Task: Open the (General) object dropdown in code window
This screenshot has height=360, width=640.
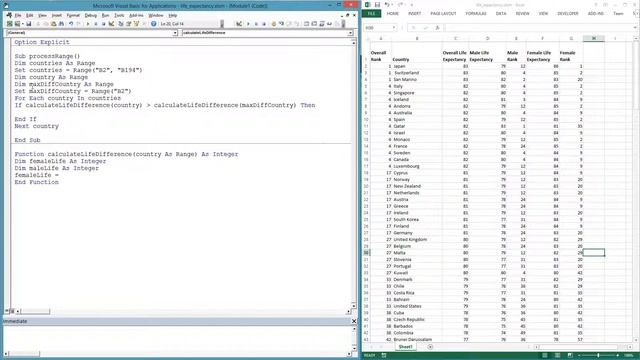Action: point(175,33)
